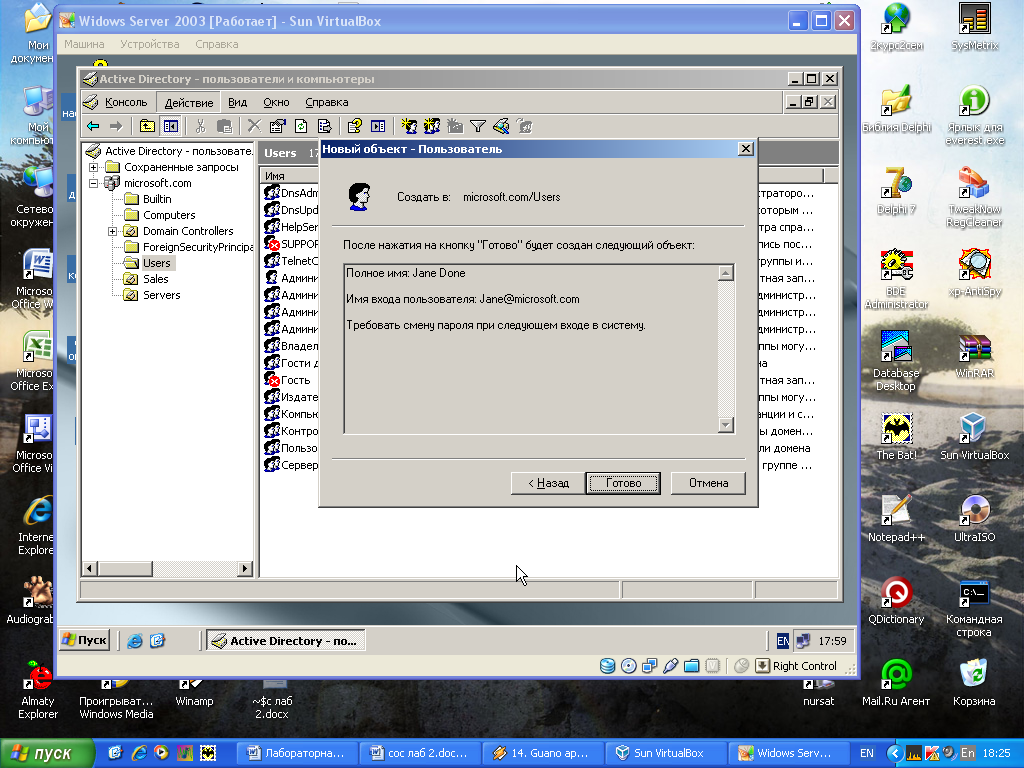Image resolution: width=1024 pixels, height=768 pixels.
Task: Click the Find objects toolbar icon
Action: coord(501,126)
